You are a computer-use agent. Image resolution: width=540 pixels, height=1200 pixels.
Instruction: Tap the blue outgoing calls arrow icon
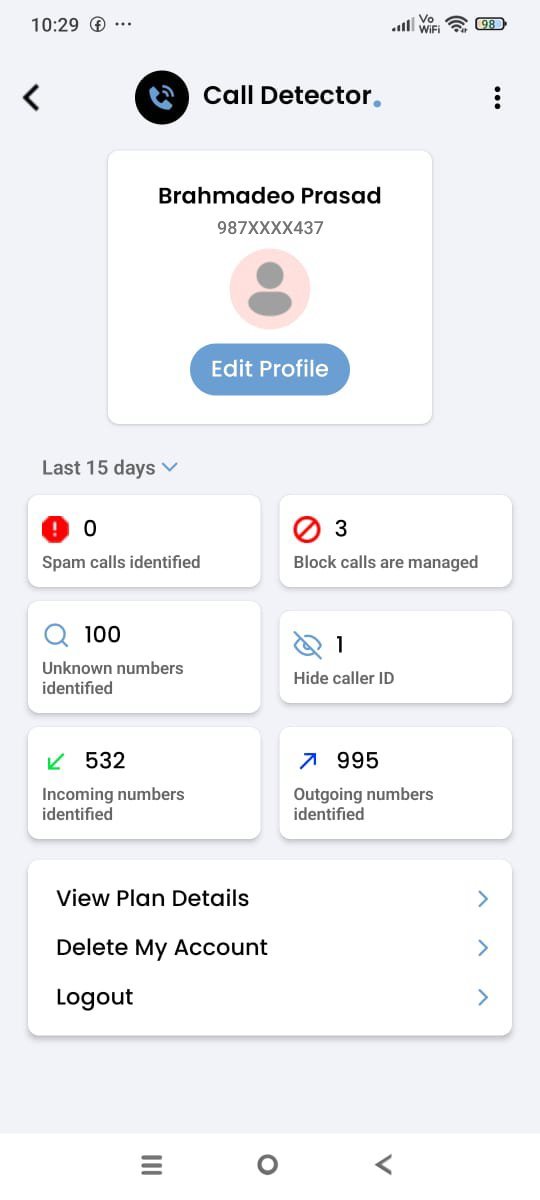pos(308,761)
